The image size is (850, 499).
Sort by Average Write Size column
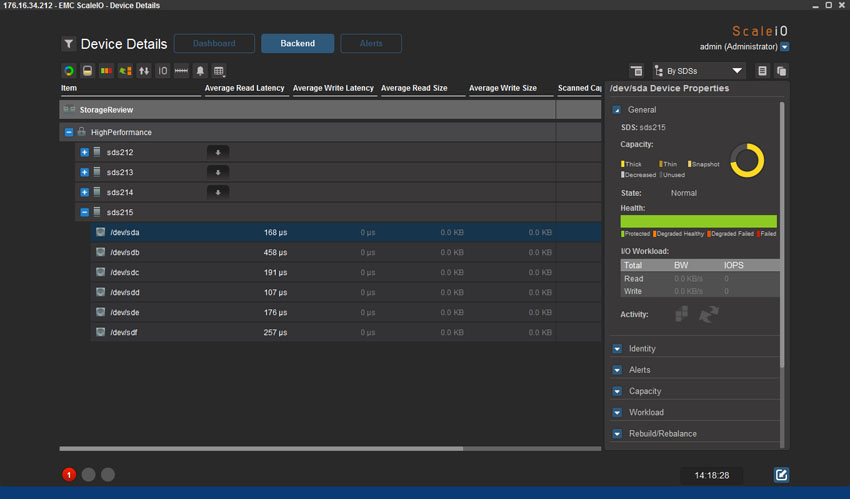[x=503, y=88]
